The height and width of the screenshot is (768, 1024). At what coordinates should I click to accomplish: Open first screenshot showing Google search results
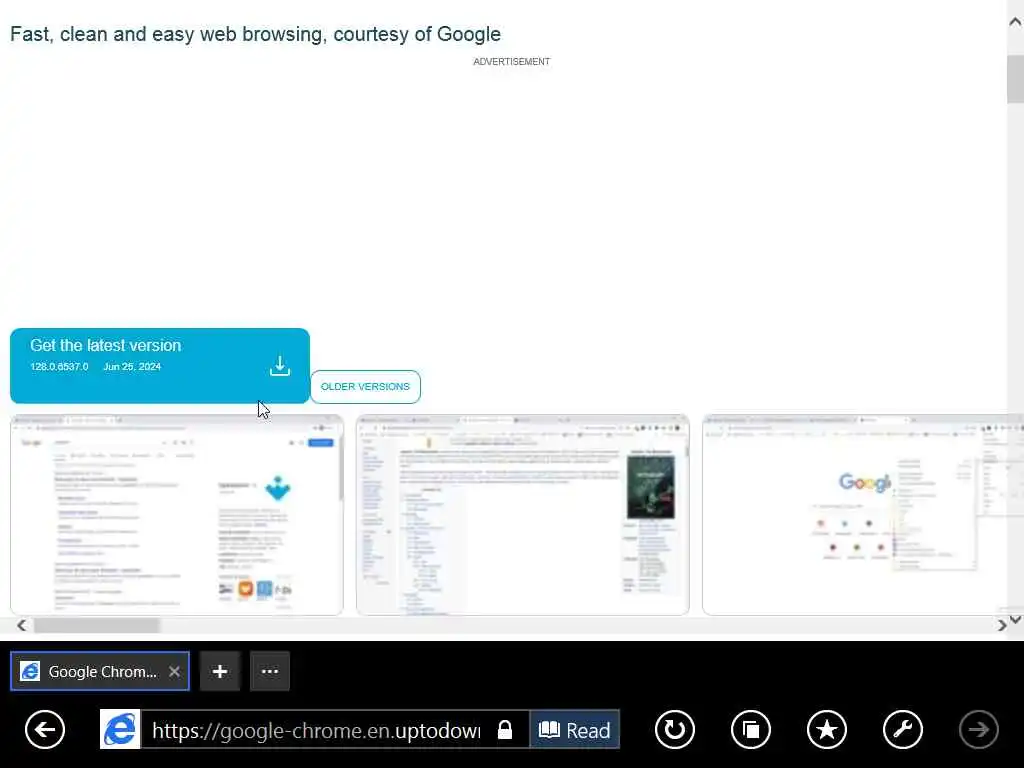pyautogui.click(x=177, y=515)
